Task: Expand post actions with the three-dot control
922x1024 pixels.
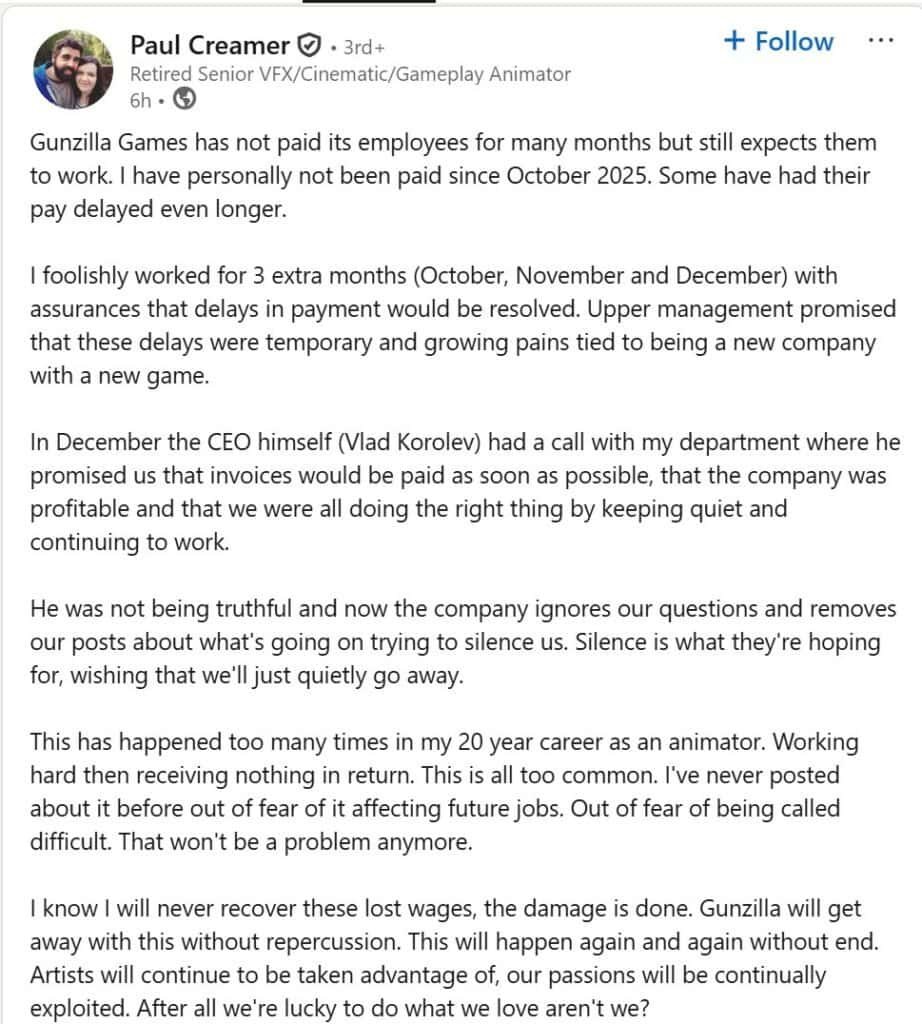Action: pyautogui.click(x=881, y=38)
